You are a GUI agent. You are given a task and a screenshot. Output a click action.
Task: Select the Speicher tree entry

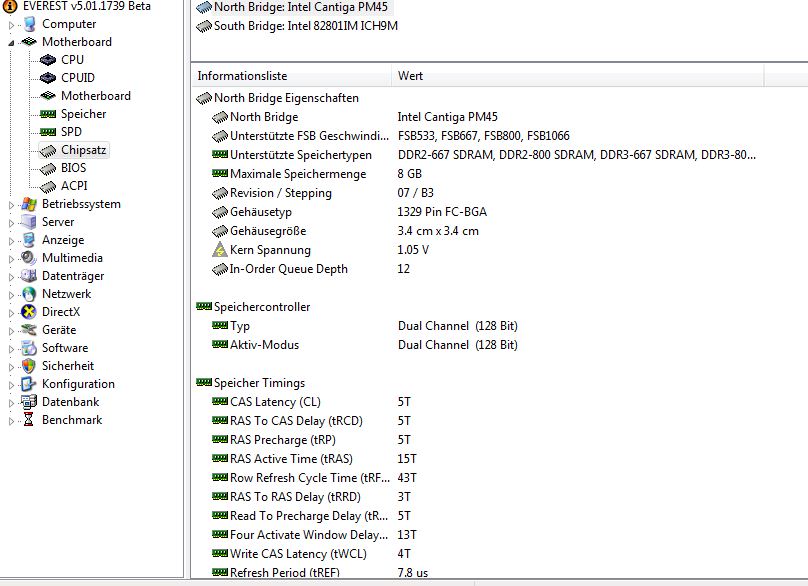click(83, 114)
